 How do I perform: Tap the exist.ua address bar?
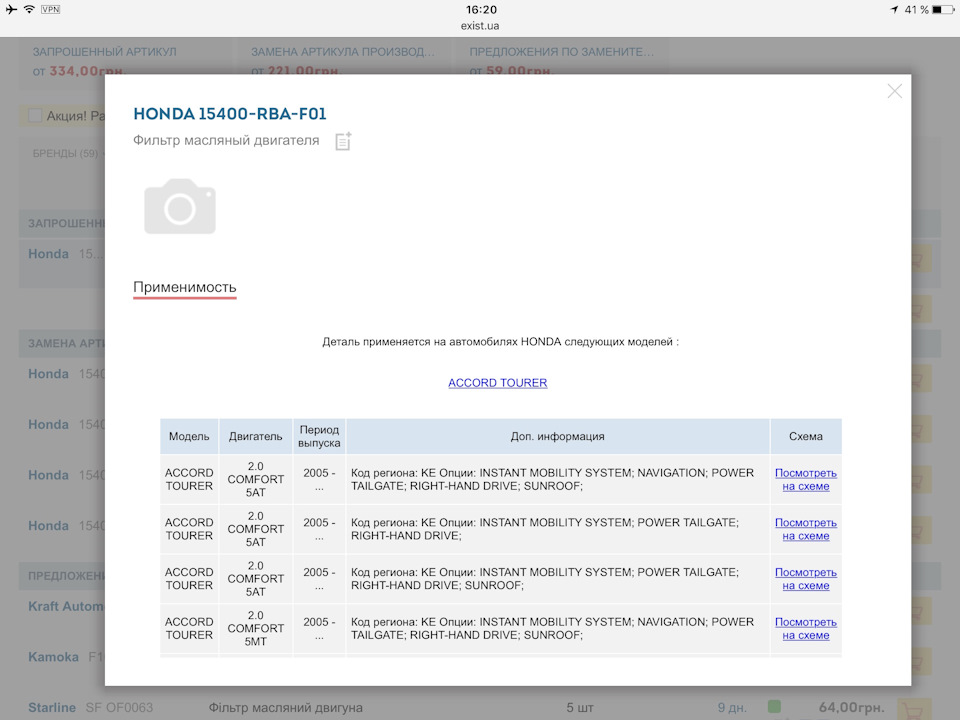tap(480, 26)
